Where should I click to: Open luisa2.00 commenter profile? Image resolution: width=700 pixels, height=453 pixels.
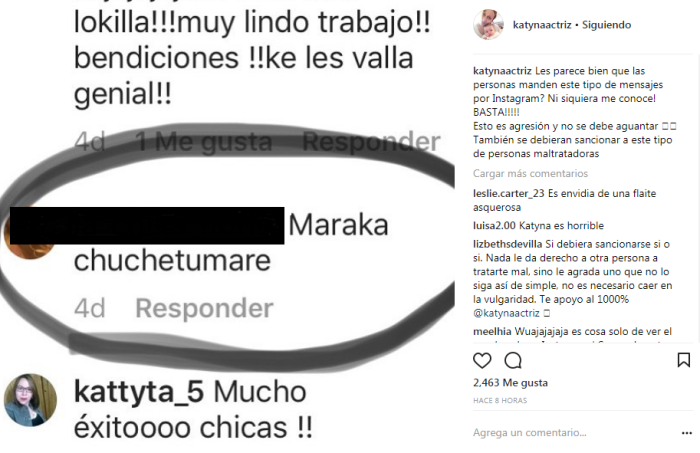494,226
